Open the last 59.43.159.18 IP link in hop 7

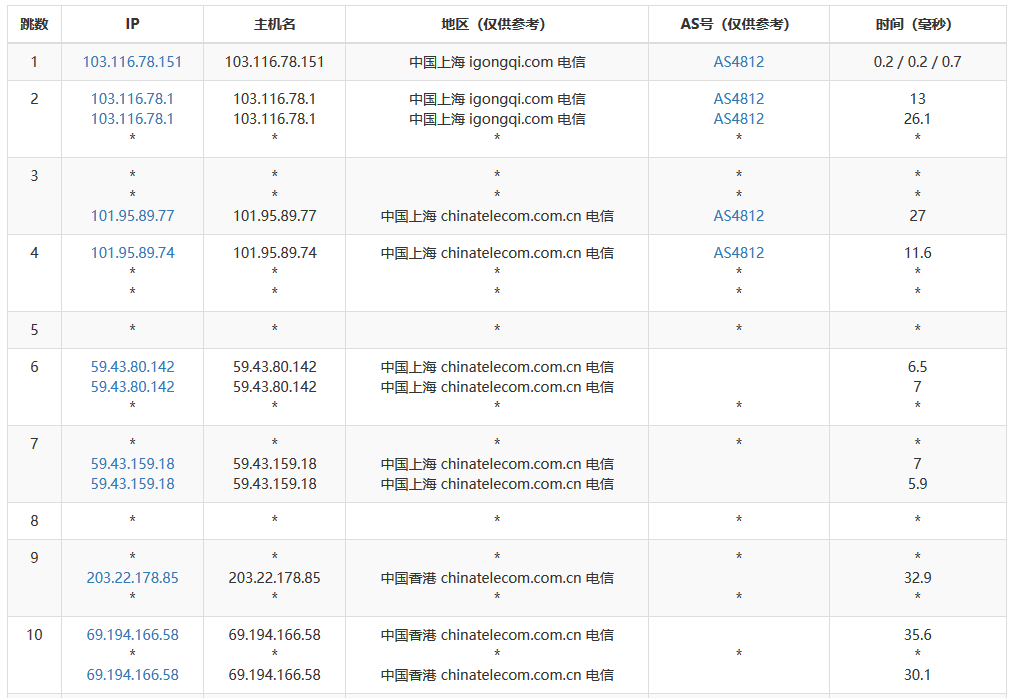tap(132, 484)
